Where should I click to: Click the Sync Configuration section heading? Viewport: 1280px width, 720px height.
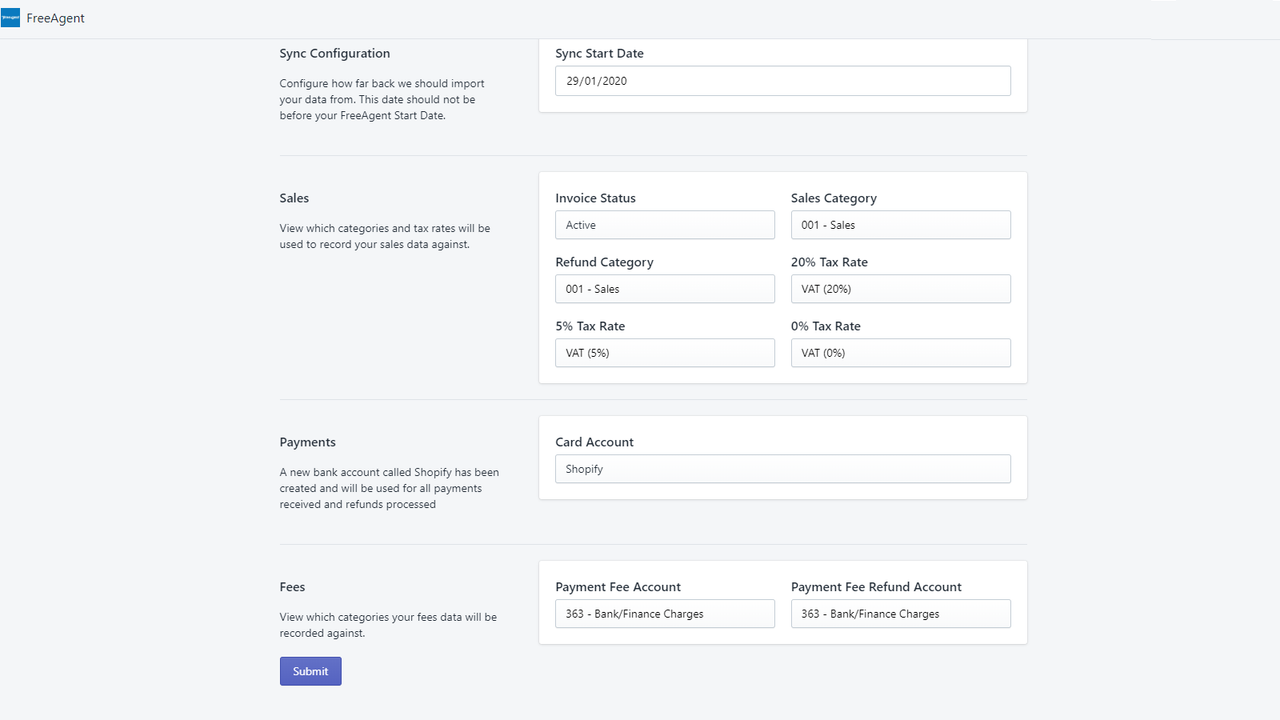coord(334,53)
